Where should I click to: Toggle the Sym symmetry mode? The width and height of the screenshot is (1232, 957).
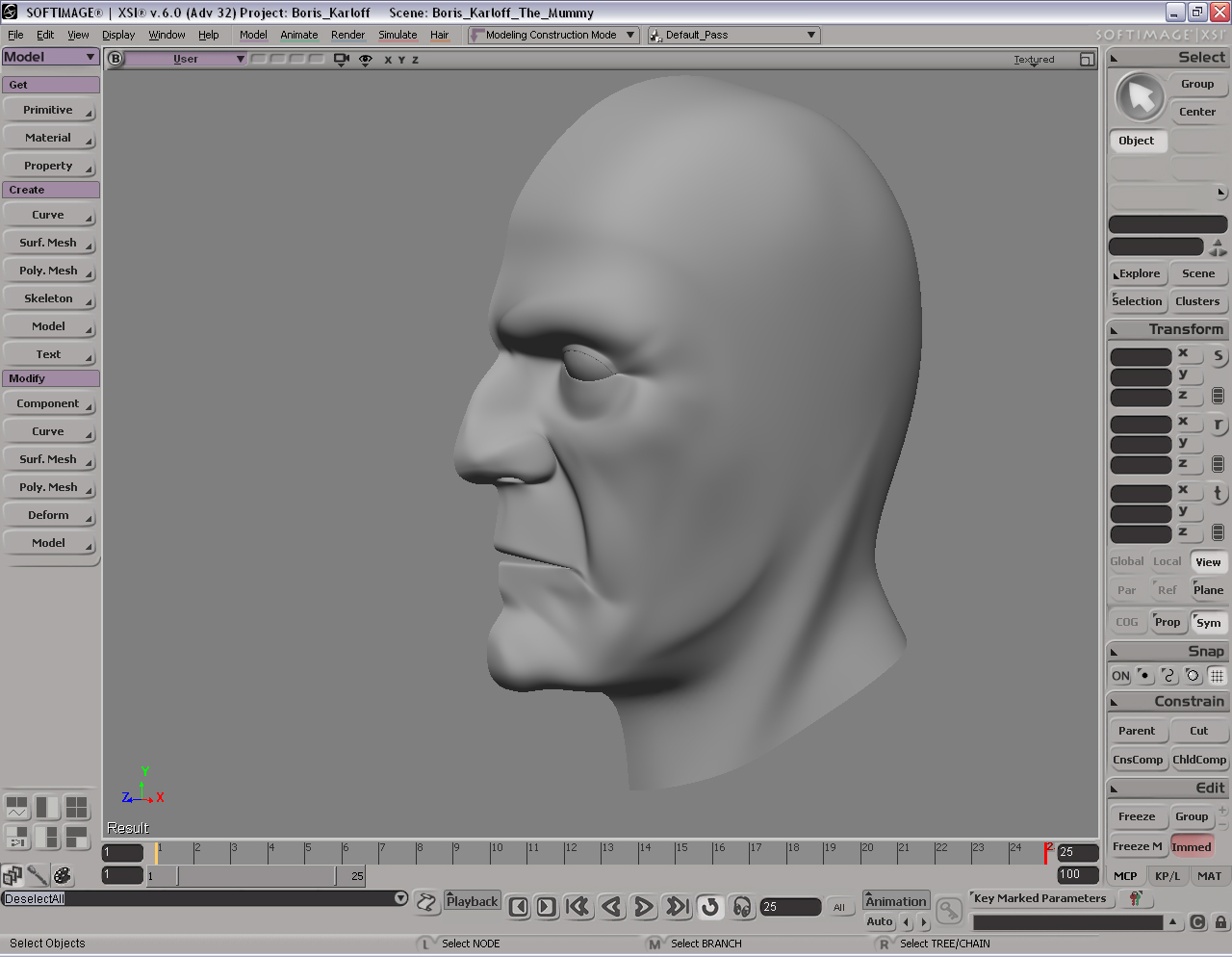1208,623
